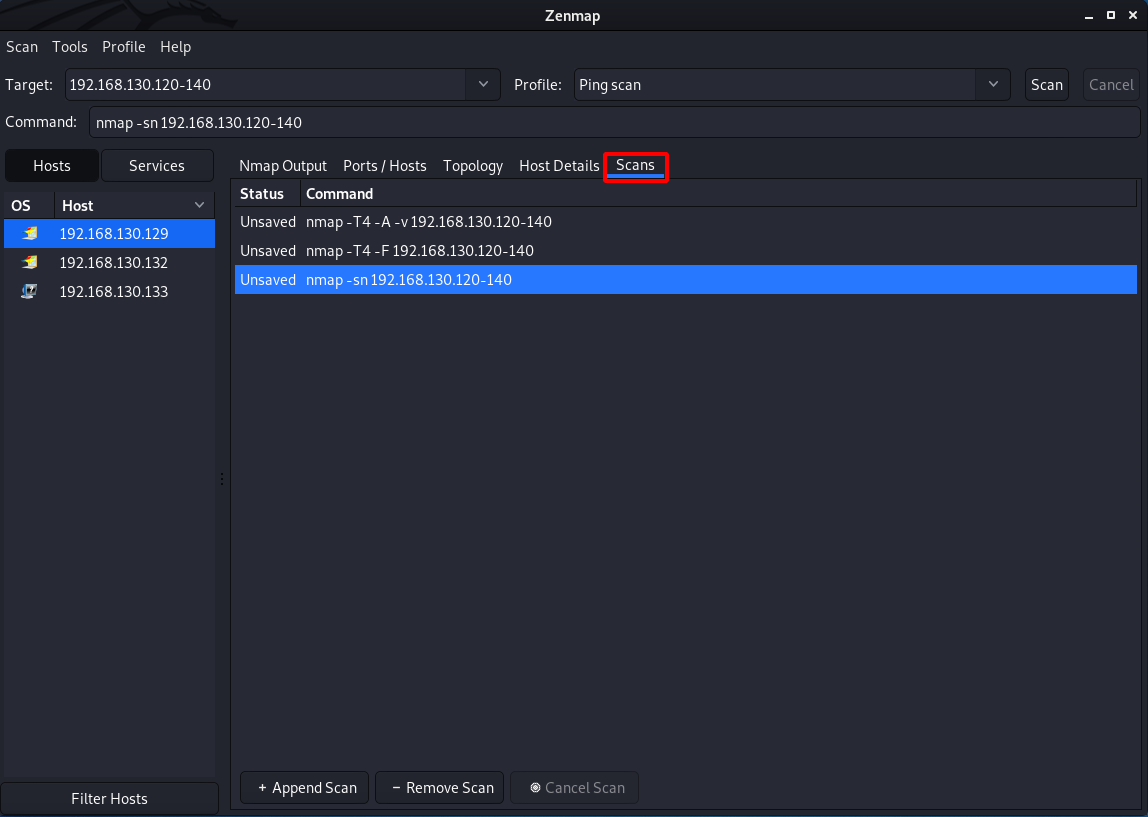
Task: Close the Zenmap window
Action: pos(1133,15)
